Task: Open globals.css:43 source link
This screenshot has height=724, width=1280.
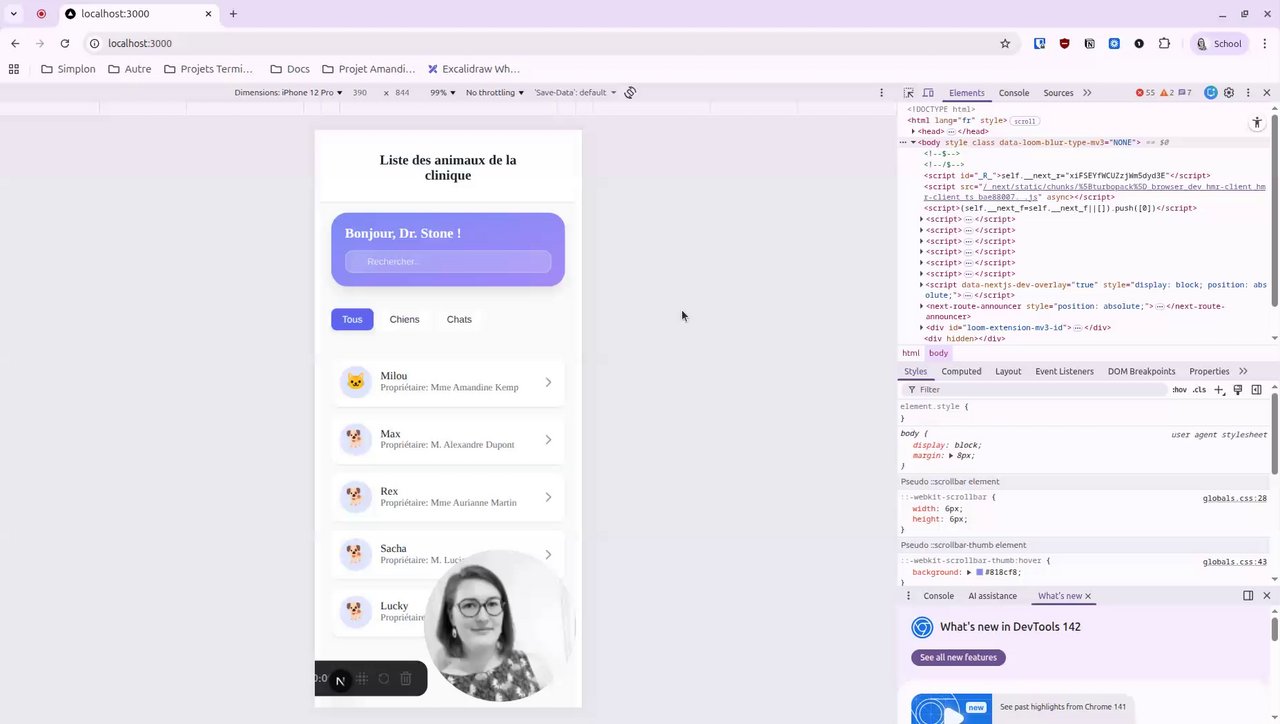Action: point(1234,562)
